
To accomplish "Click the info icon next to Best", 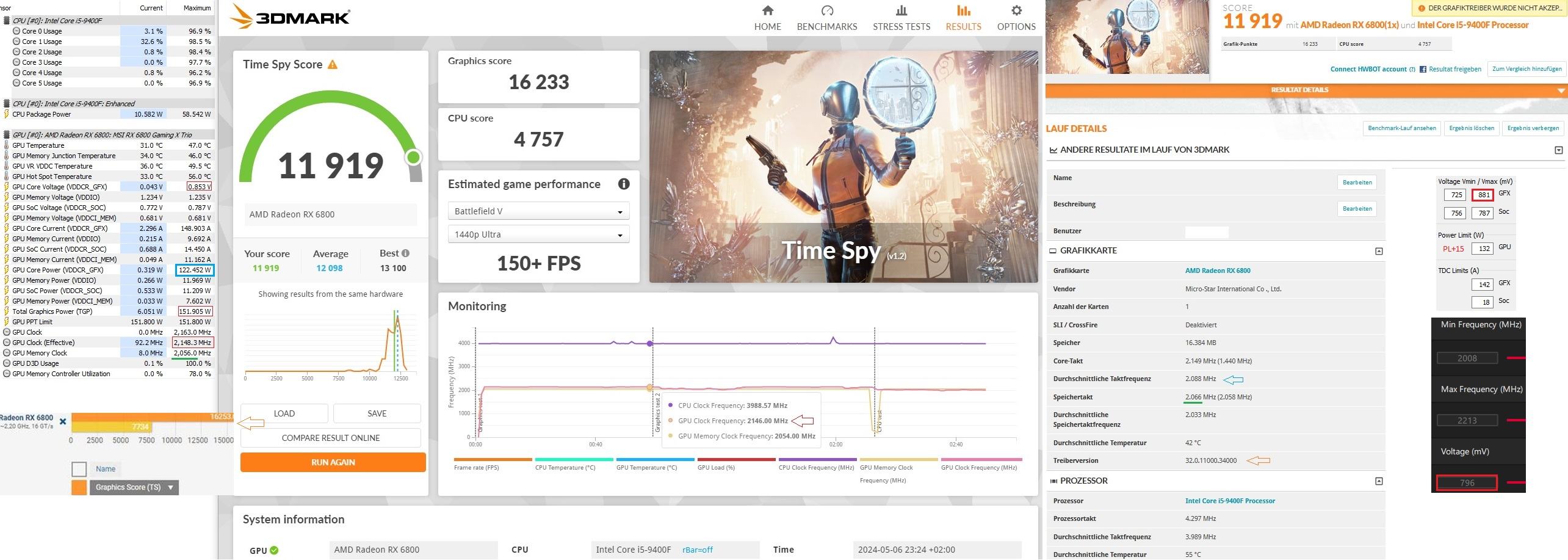I will (405, 253).
